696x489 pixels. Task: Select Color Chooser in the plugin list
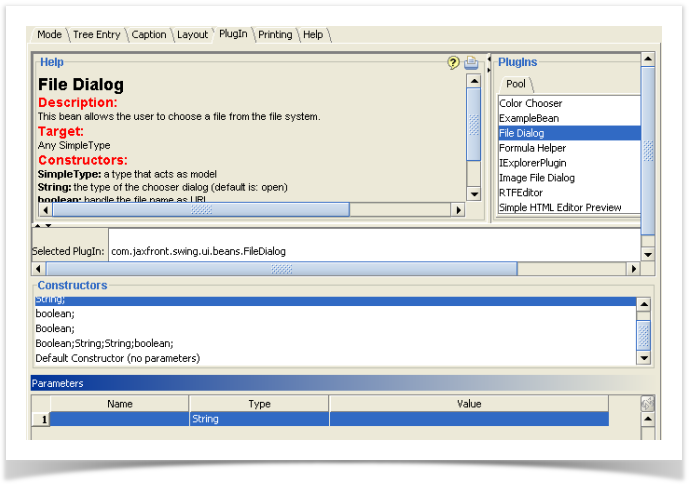pyautogui.click(x=531, y=103)
